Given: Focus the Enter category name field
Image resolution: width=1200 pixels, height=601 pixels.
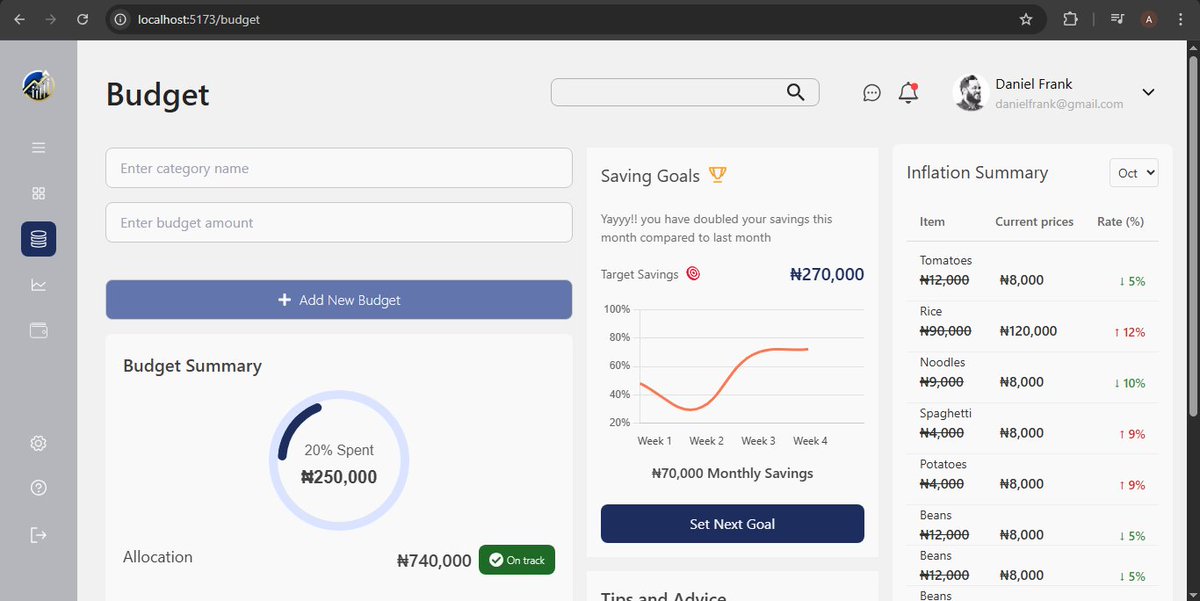Looking at the screenshot, I should click(x=339, y=168).
